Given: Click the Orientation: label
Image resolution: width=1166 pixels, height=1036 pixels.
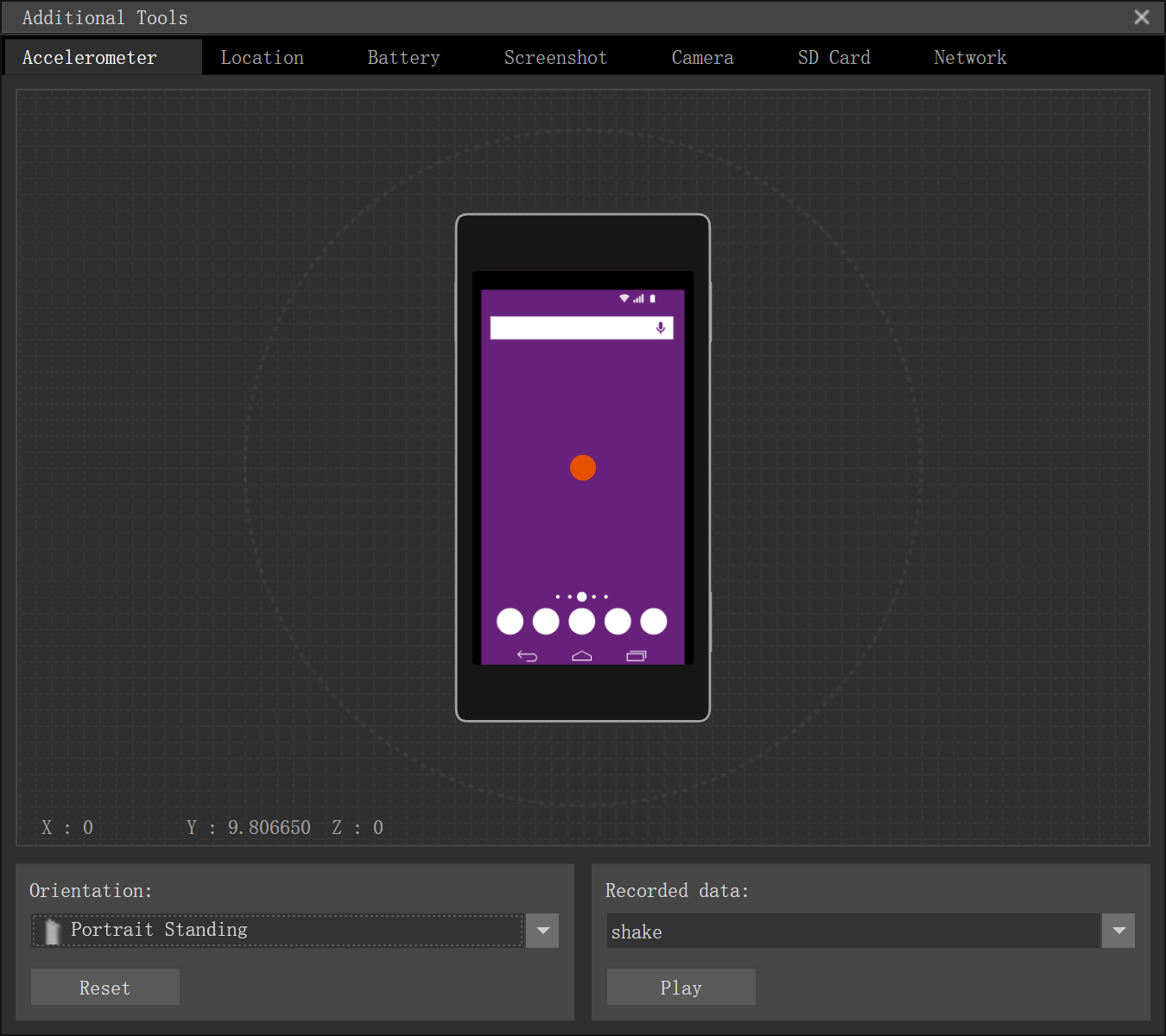Looking at the screenshot, I should coord(91,890).
